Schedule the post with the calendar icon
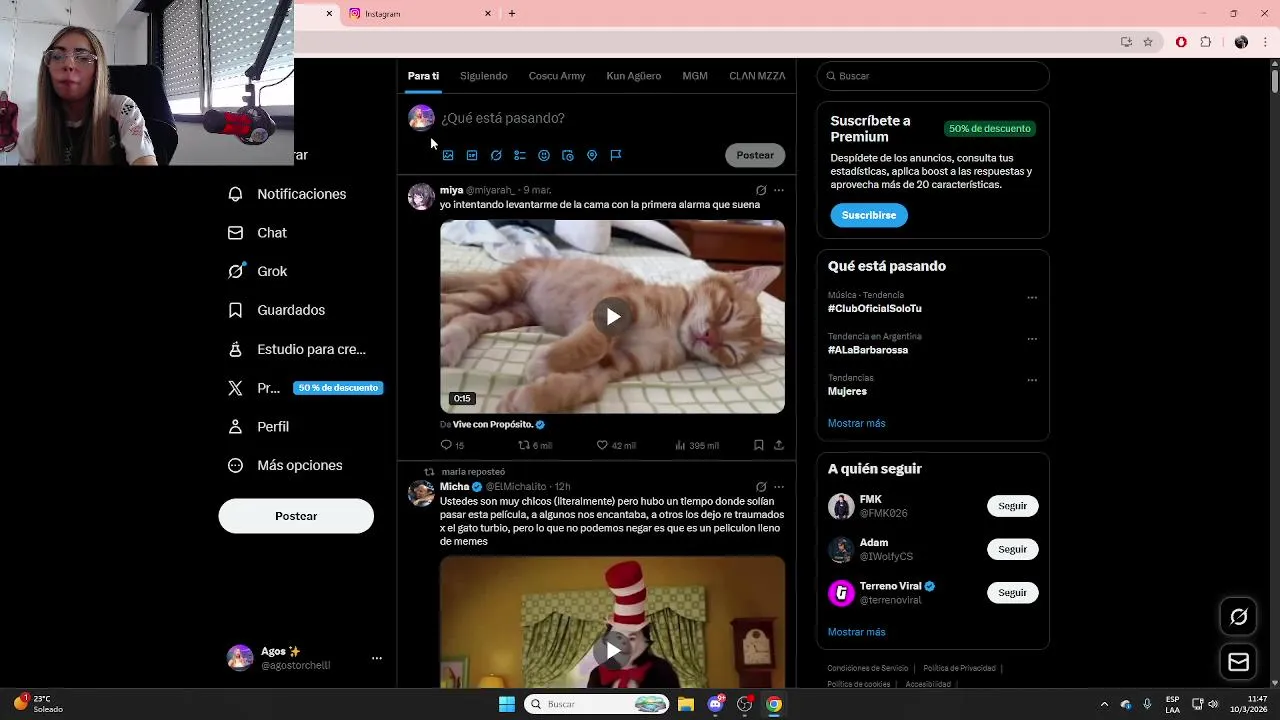Viewport: 1280px width, 720px height. 568,155
